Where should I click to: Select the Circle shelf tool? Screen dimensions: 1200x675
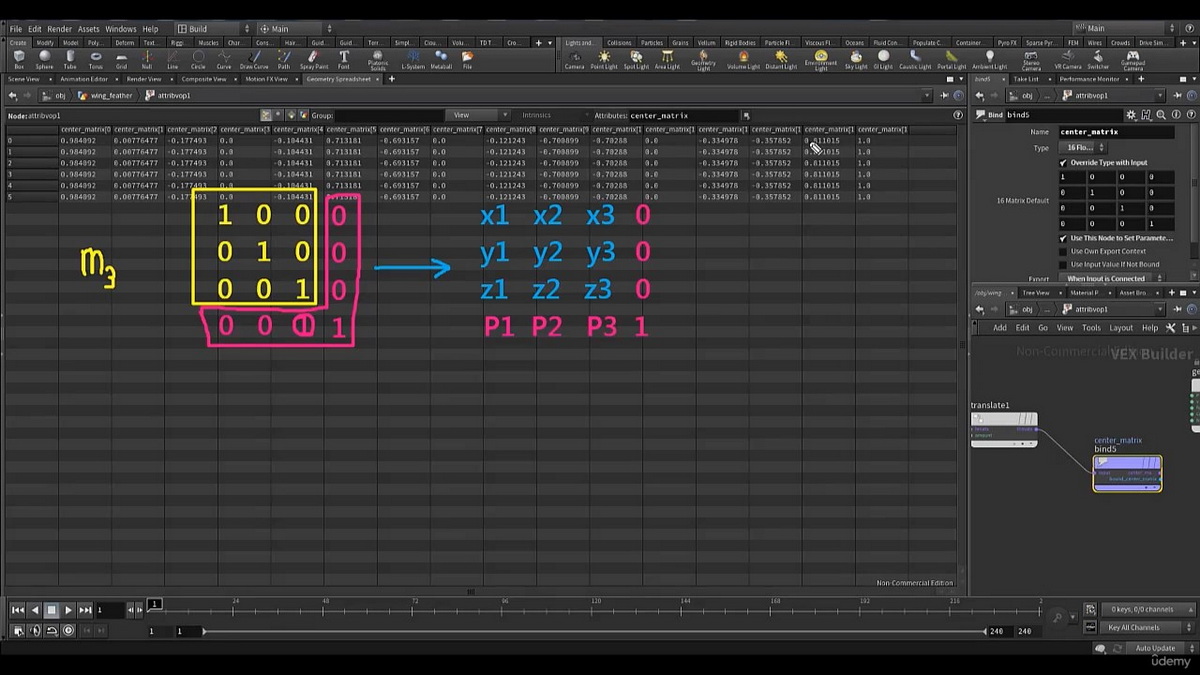click(198, 60)
